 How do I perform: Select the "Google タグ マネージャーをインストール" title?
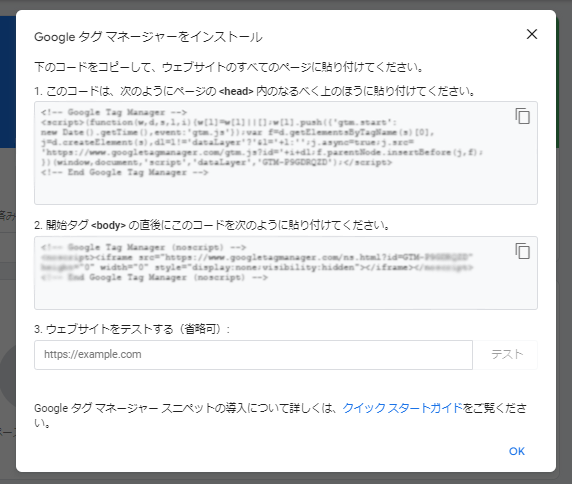(148, 37)
